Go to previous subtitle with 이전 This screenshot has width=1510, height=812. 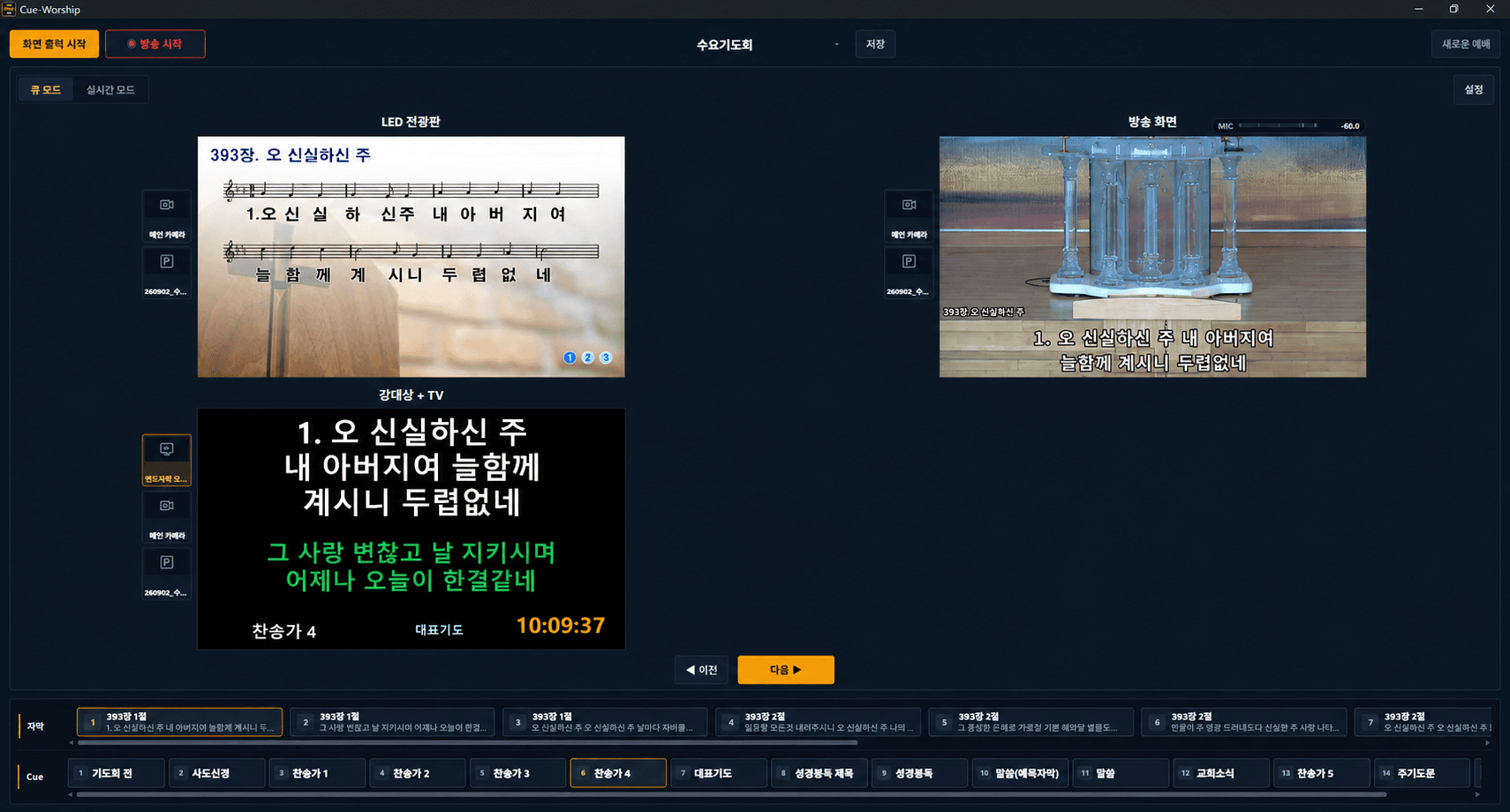point(702,670)
